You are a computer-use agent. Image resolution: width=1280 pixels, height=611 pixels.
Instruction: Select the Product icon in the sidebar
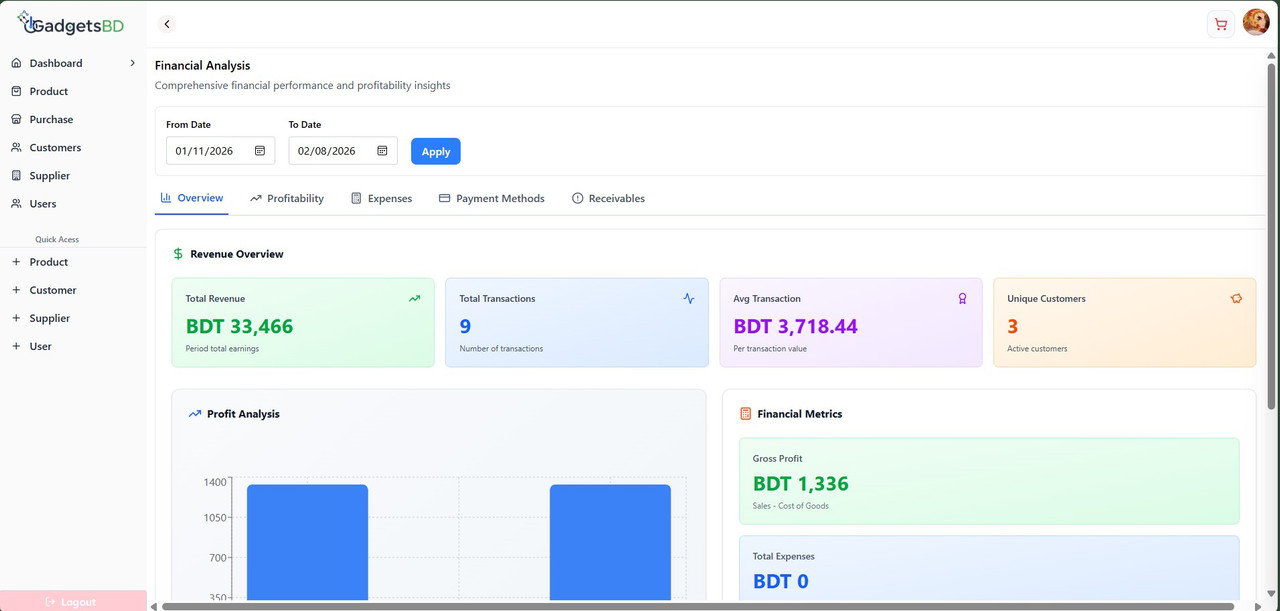point(16,91)
